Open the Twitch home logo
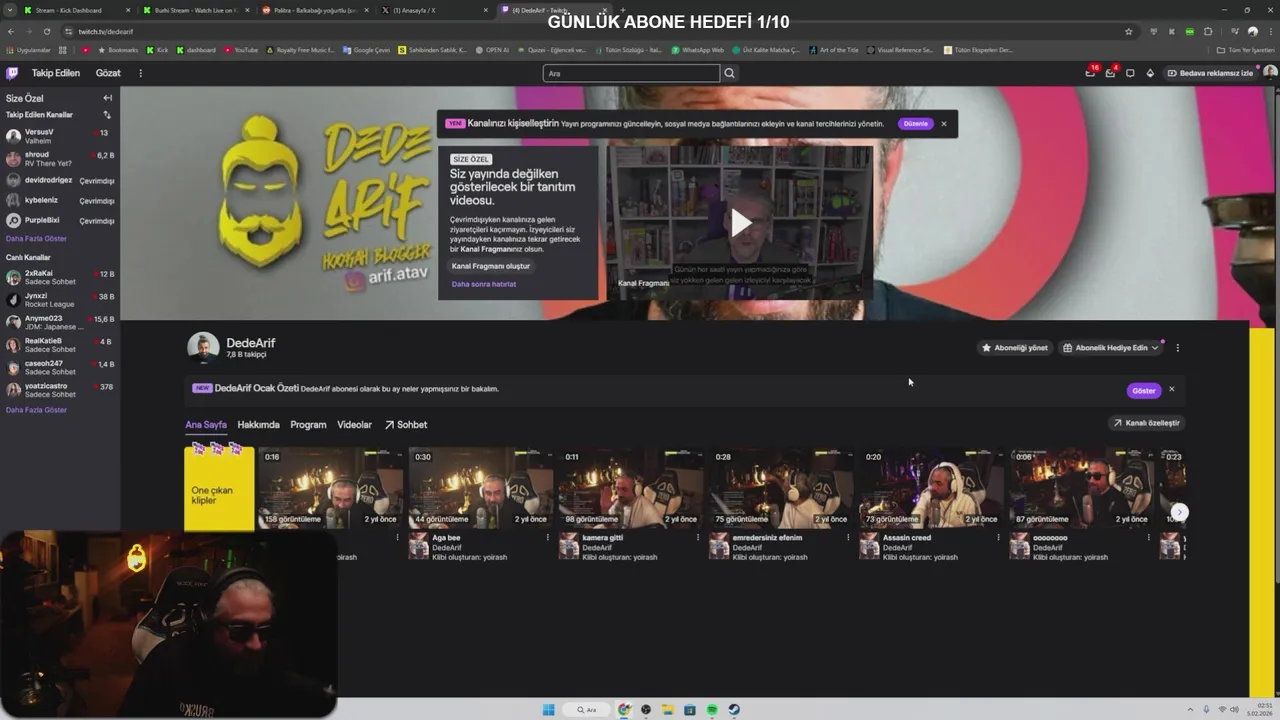 point(12,73)
